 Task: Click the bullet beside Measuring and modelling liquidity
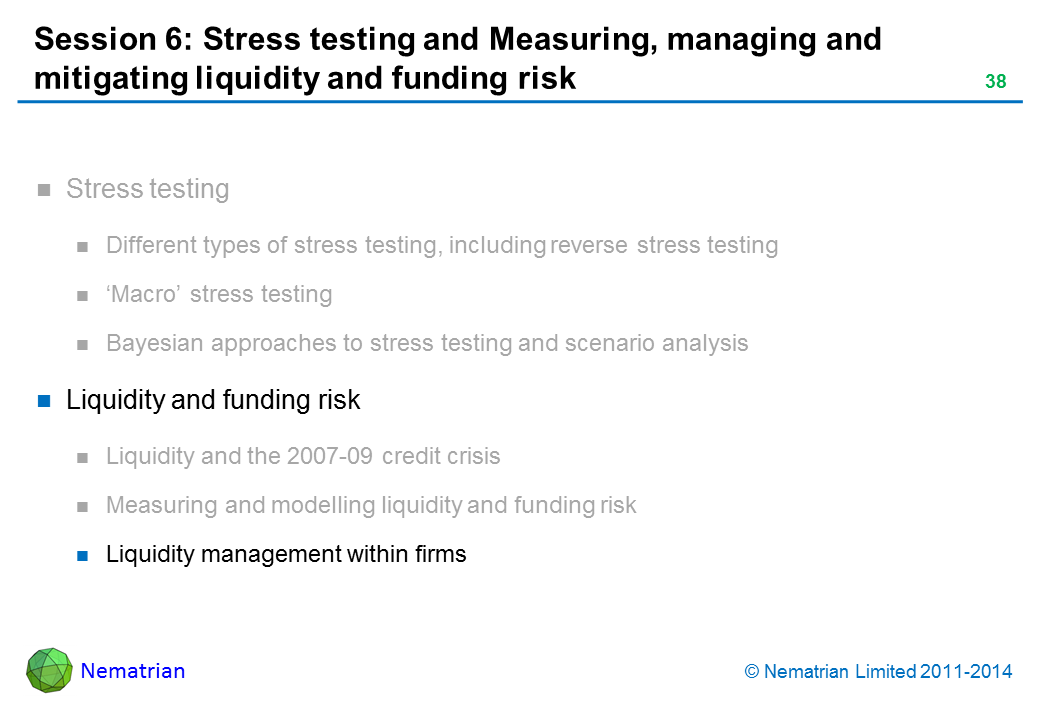click(84, 507)
